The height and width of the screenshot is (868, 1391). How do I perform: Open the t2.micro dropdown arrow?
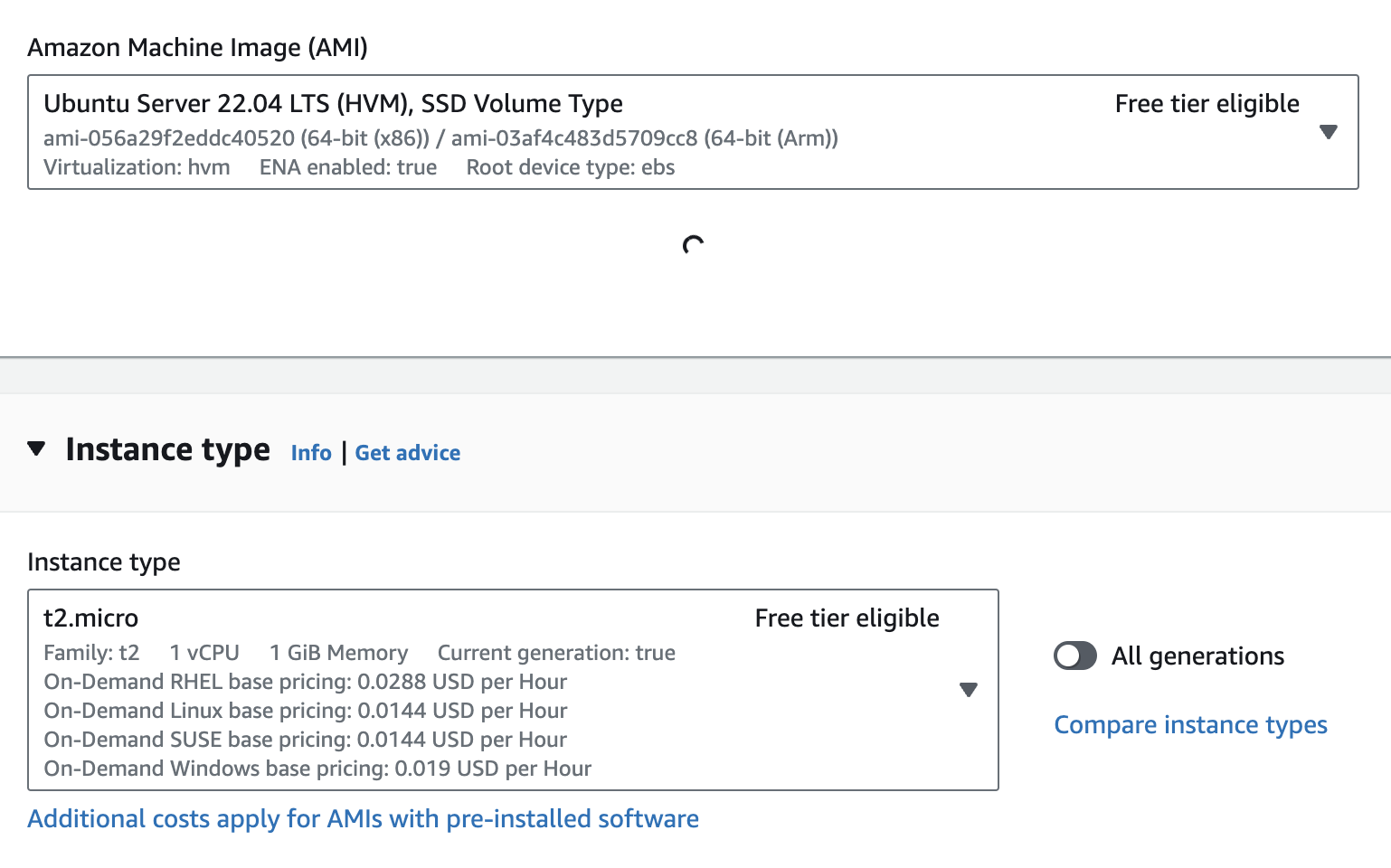[x=968, y=690]
